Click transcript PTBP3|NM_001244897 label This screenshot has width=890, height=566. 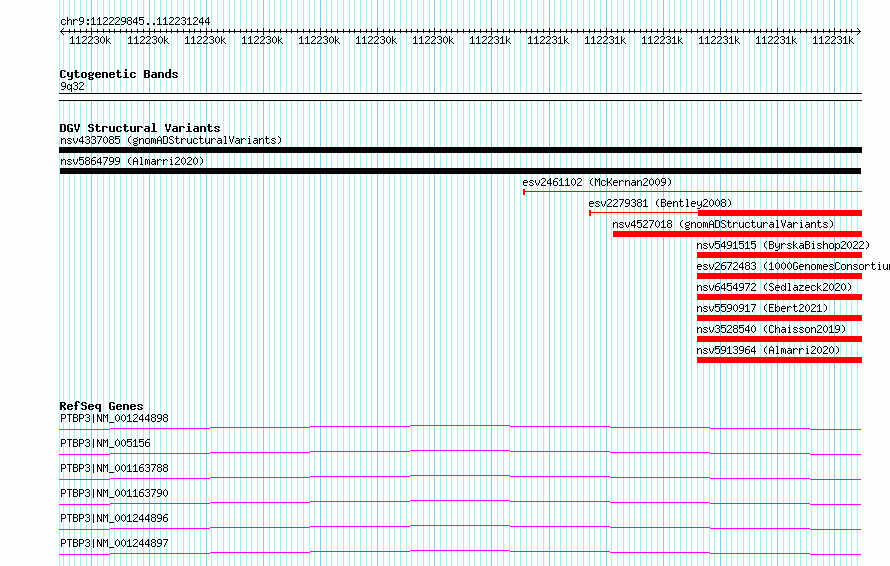pyautogui.click(x=114, y=543)
